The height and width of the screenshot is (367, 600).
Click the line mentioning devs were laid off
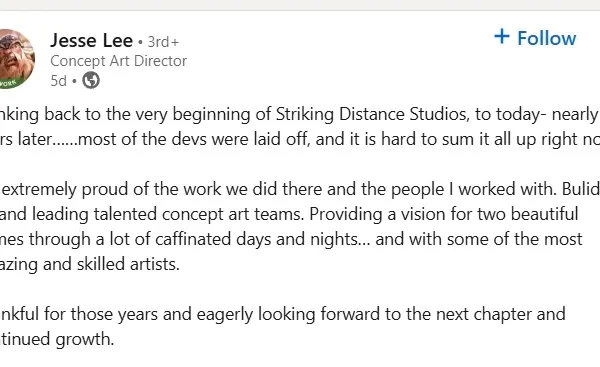click(x=300, y=139)
